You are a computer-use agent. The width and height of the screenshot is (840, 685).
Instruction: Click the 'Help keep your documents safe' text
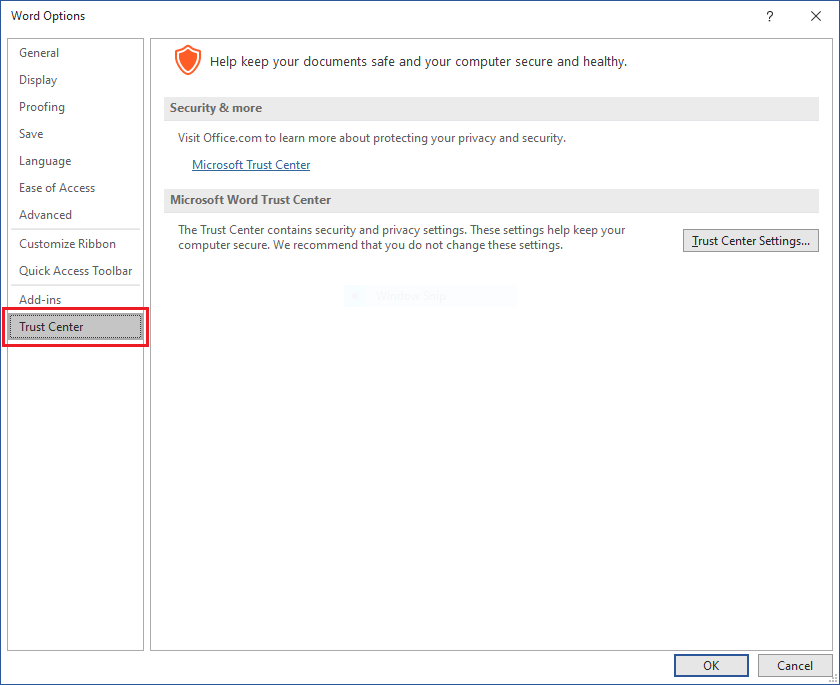point(418,62)
